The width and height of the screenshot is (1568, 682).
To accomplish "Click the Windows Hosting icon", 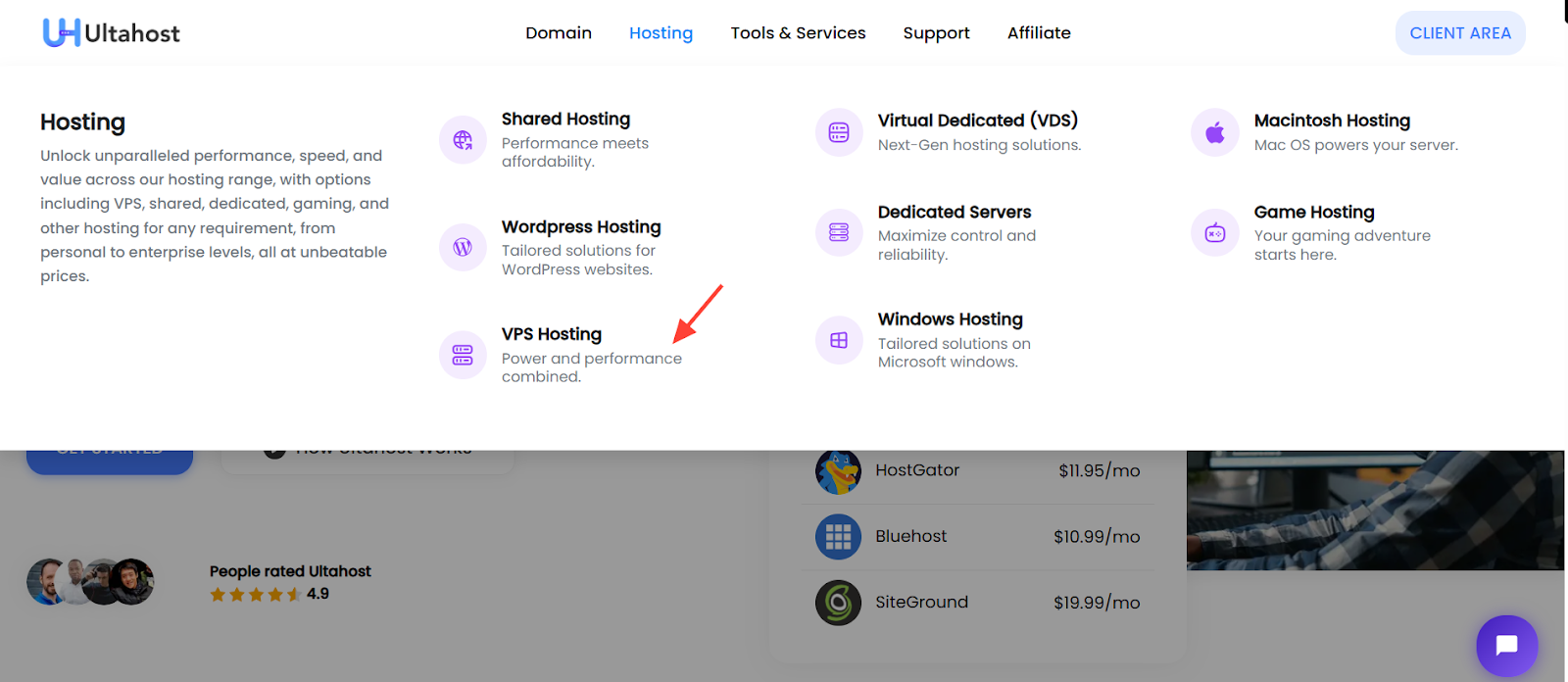I will 839,340.
